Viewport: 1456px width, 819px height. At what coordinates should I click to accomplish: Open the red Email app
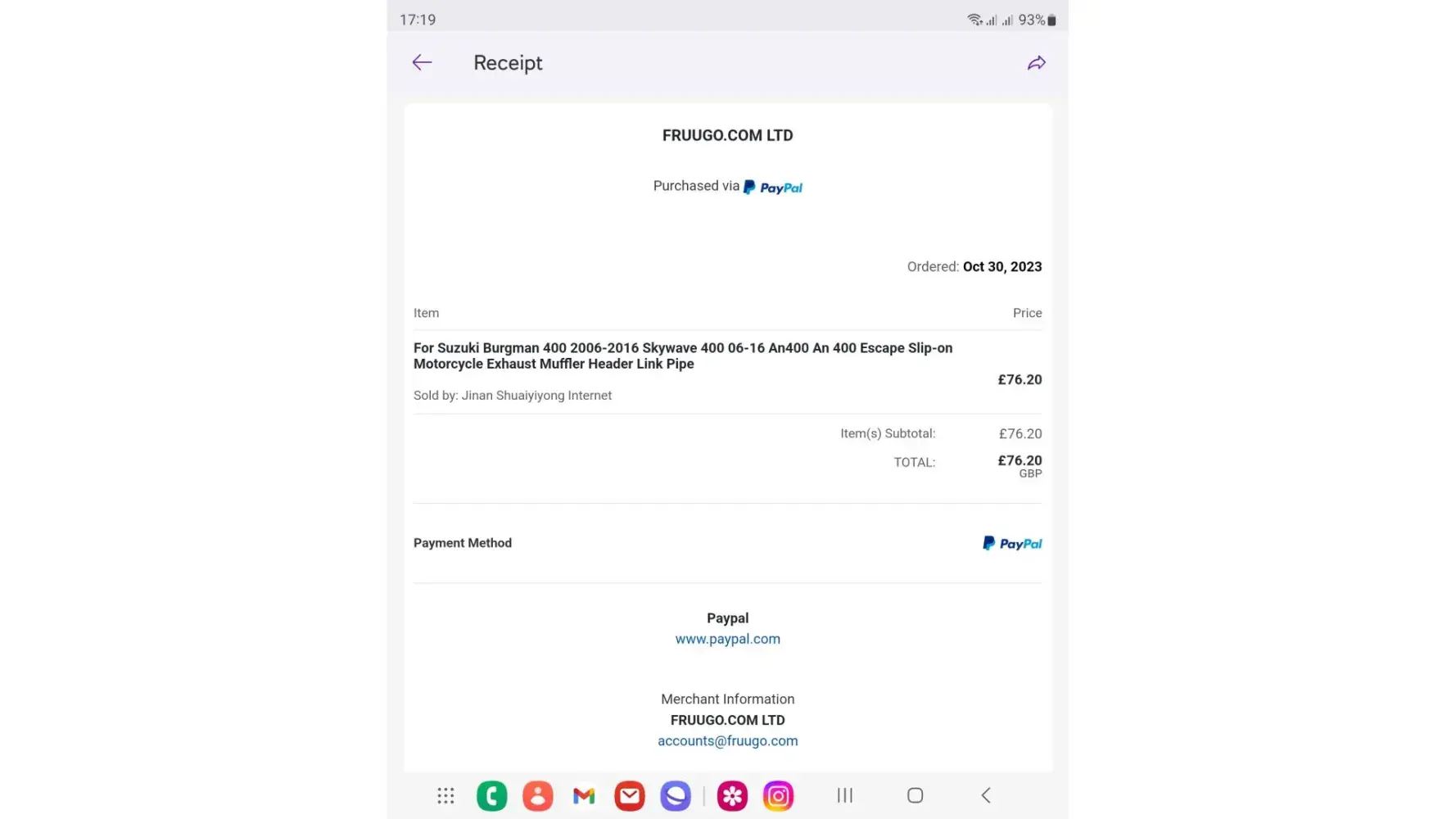click(629, 795)
